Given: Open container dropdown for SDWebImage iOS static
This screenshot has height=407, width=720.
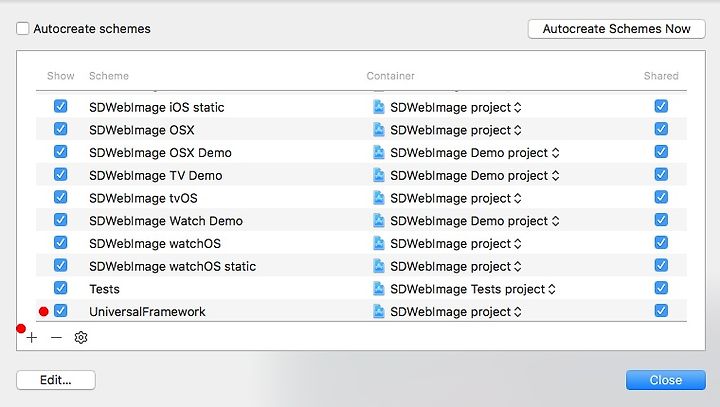Looking at the screenshot, I should [x=518, y=107].
